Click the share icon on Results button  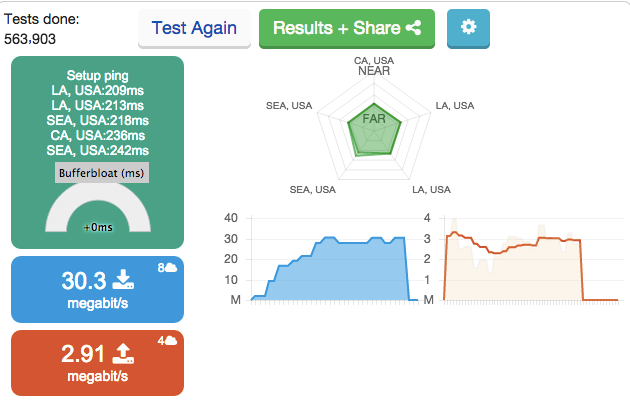coord(413,28)
